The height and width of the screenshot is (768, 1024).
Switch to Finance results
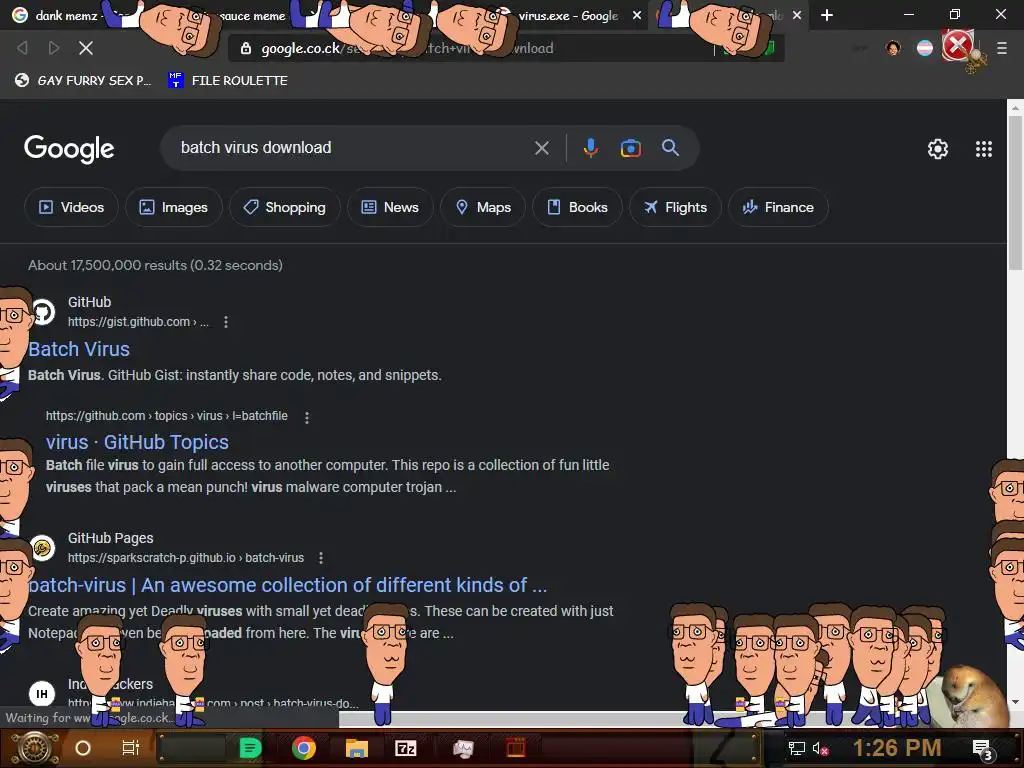pos(778,207)
